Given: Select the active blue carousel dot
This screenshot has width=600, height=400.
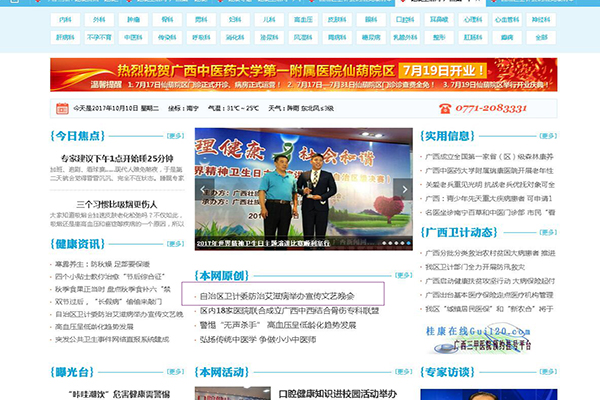Looking at the screenshot, I should click(409, 243).
